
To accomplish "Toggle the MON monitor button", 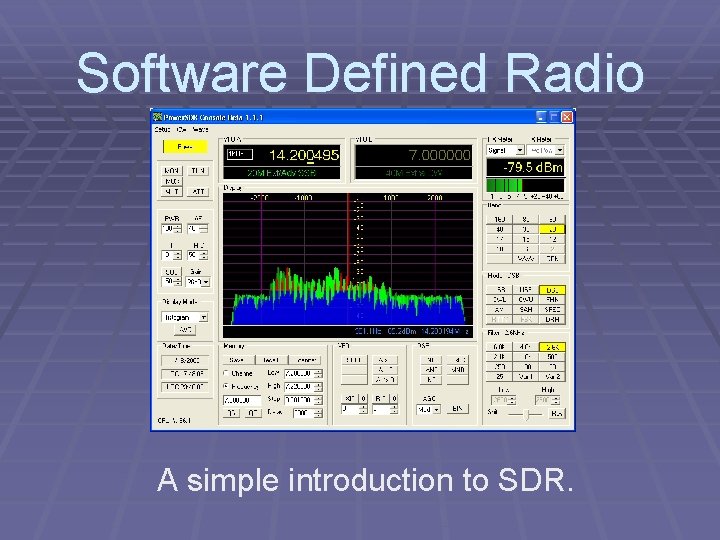I will 171,171.
